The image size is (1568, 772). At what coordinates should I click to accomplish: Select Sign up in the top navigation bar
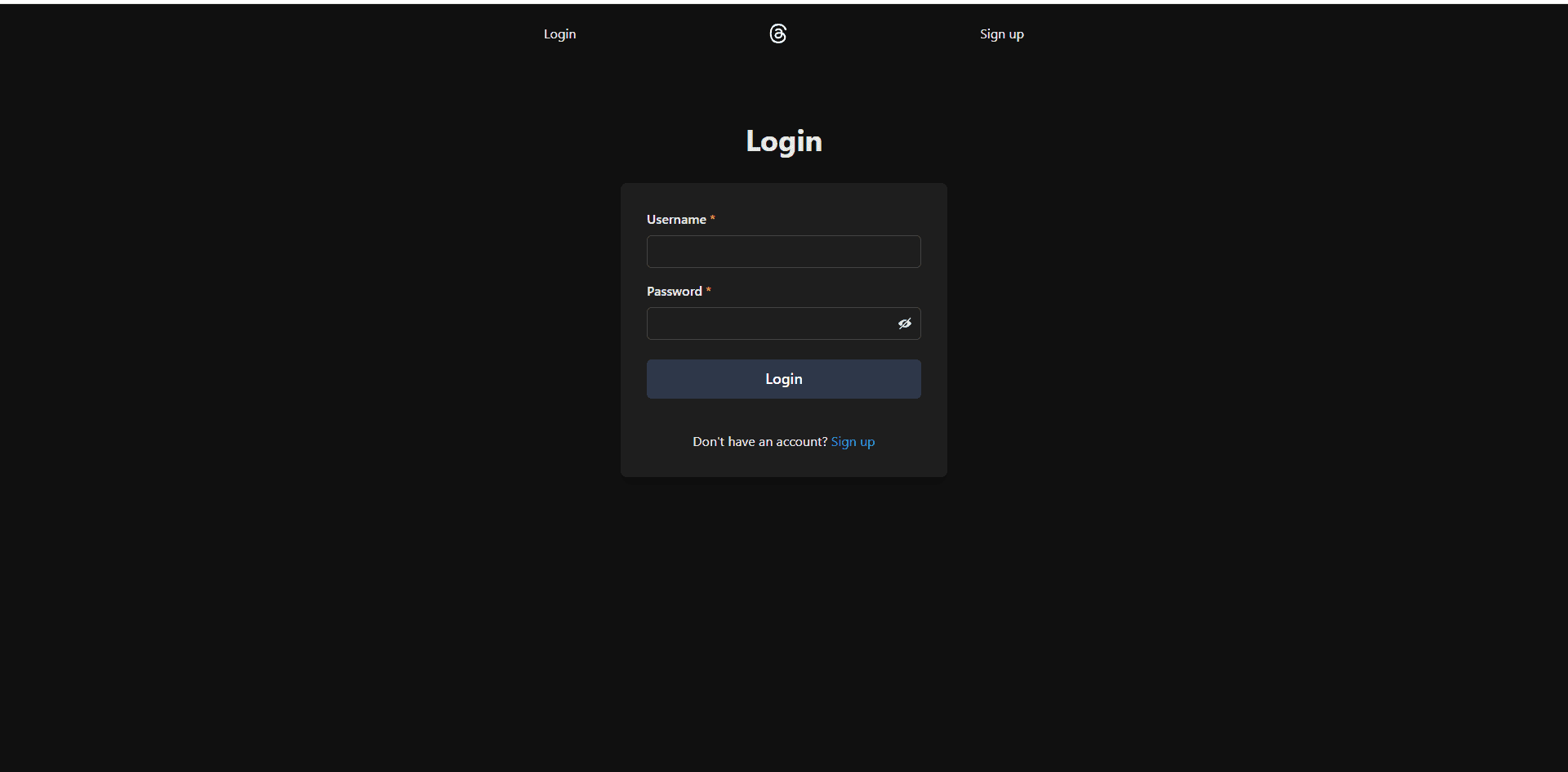click(1001, 33)
